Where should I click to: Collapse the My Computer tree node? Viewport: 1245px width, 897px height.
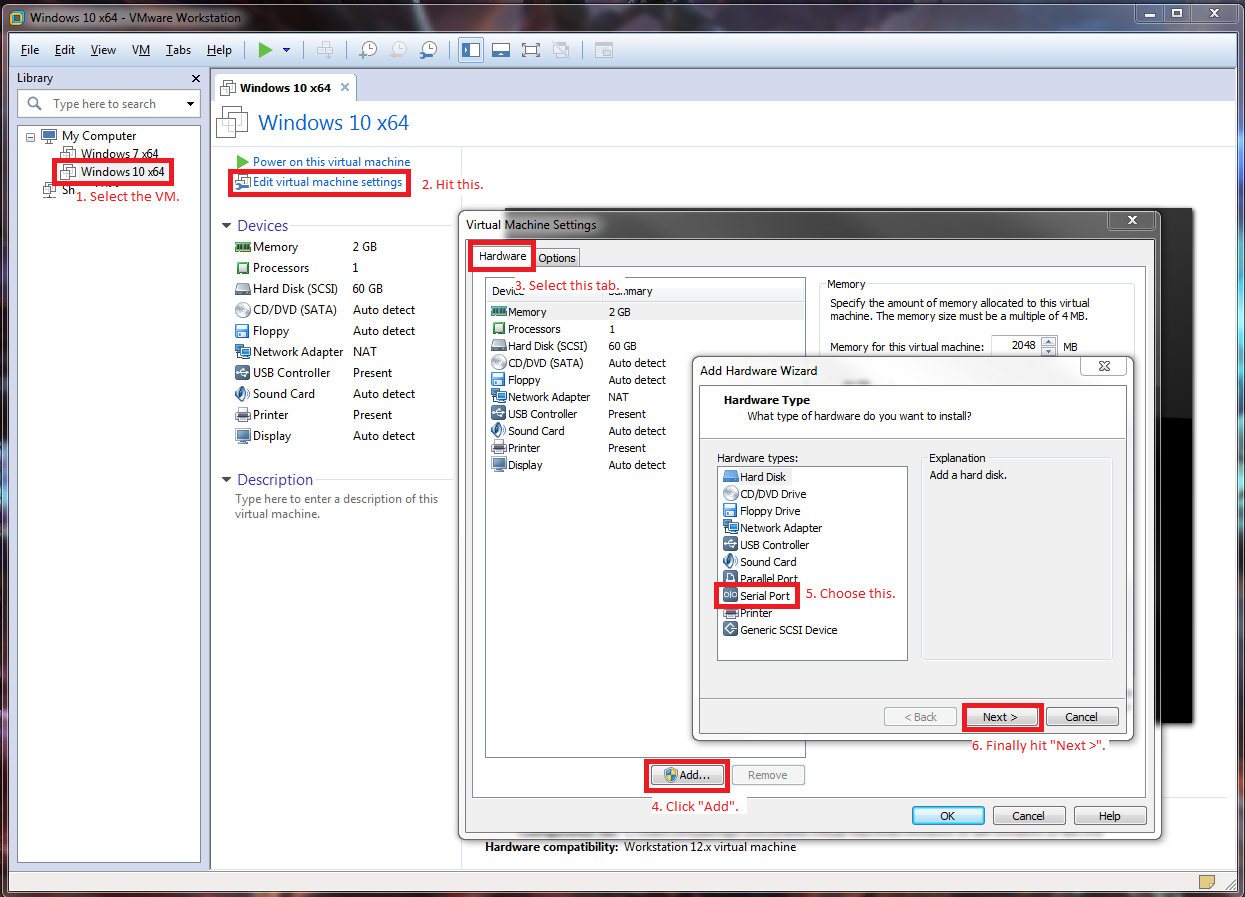(x=30, y=136)
